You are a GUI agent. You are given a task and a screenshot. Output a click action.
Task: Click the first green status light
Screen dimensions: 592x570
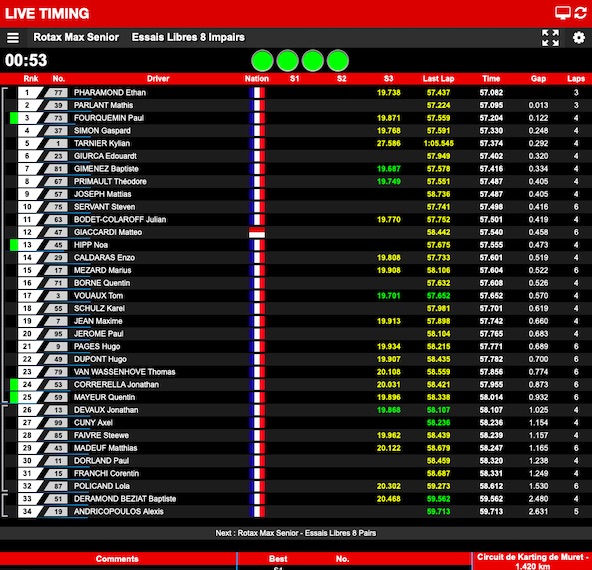coord(262,60)
